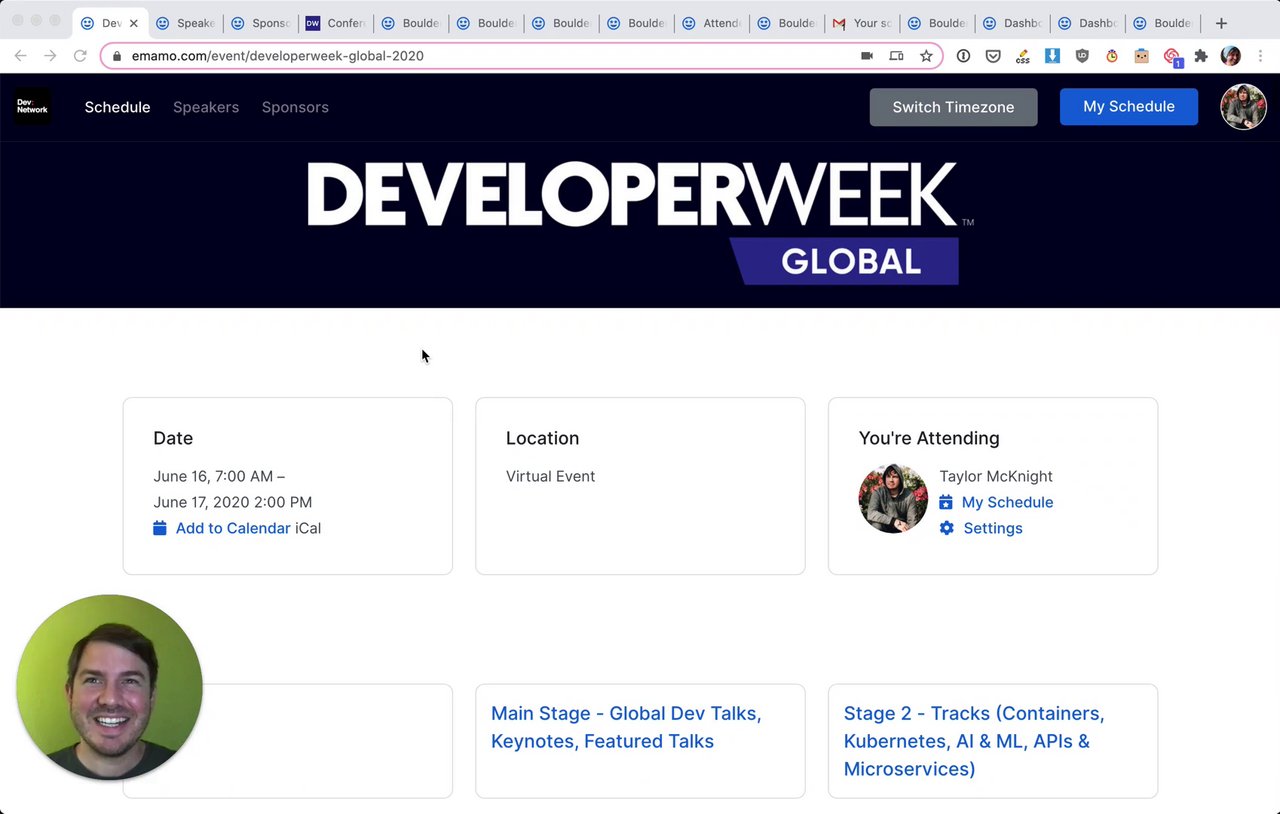Image resolution: width=1280 pixels, height=814 pixels.
Task: Click the cast devices icon in the address bar
Action: tap(896, 56)
